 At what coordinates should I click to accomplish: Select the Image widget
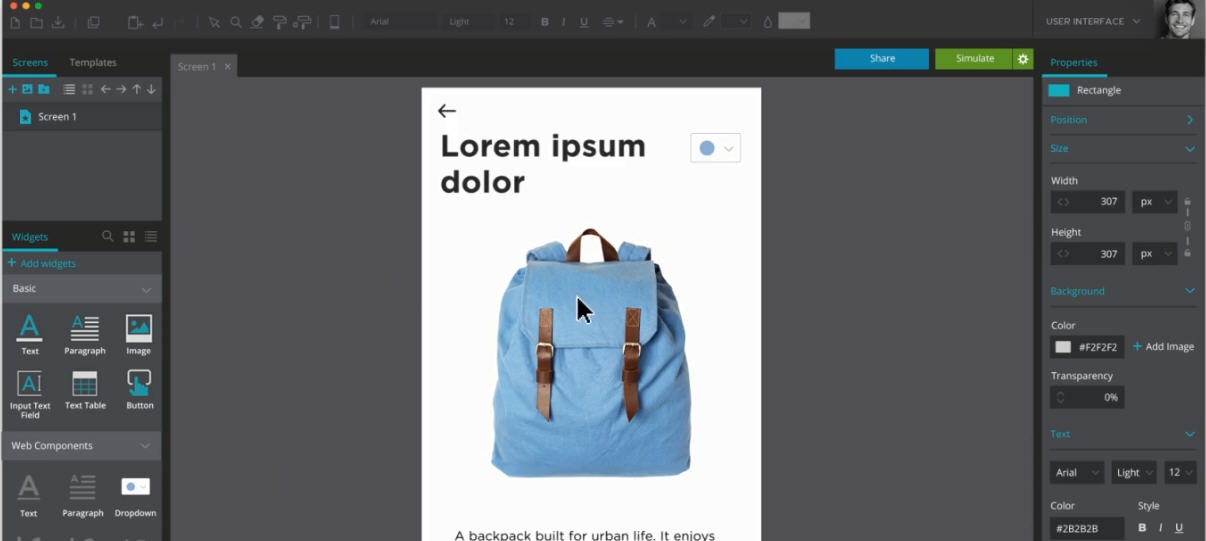139,334
